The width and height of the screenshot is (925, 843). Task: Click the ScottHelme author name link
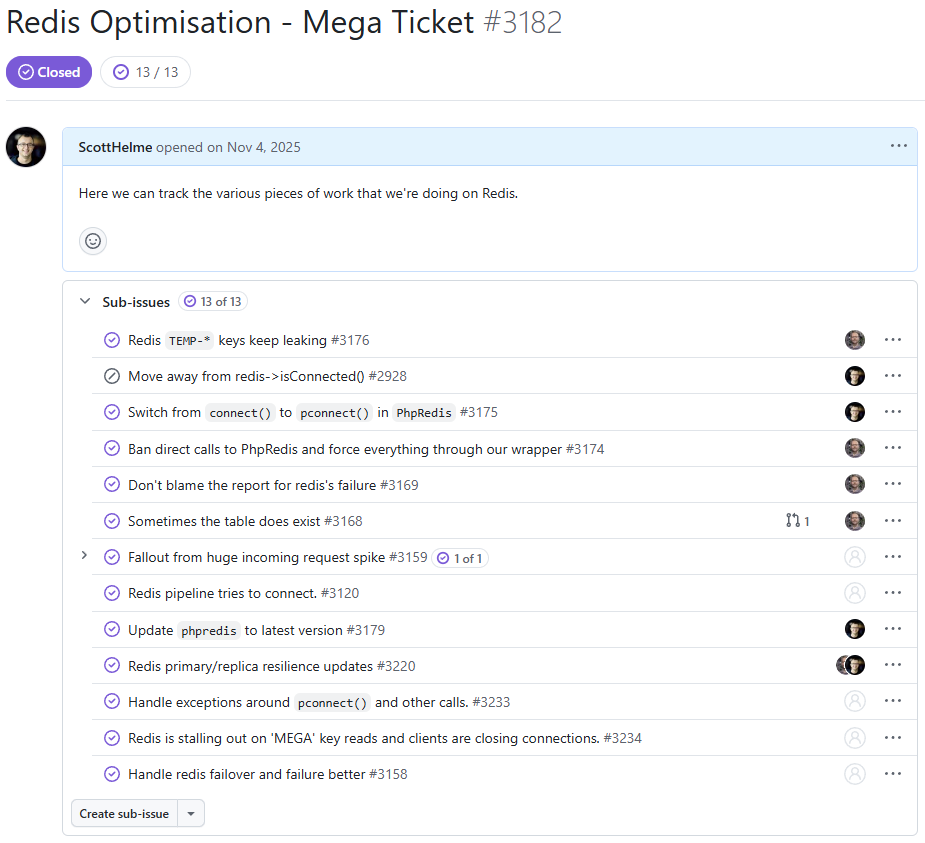(115, 147)
